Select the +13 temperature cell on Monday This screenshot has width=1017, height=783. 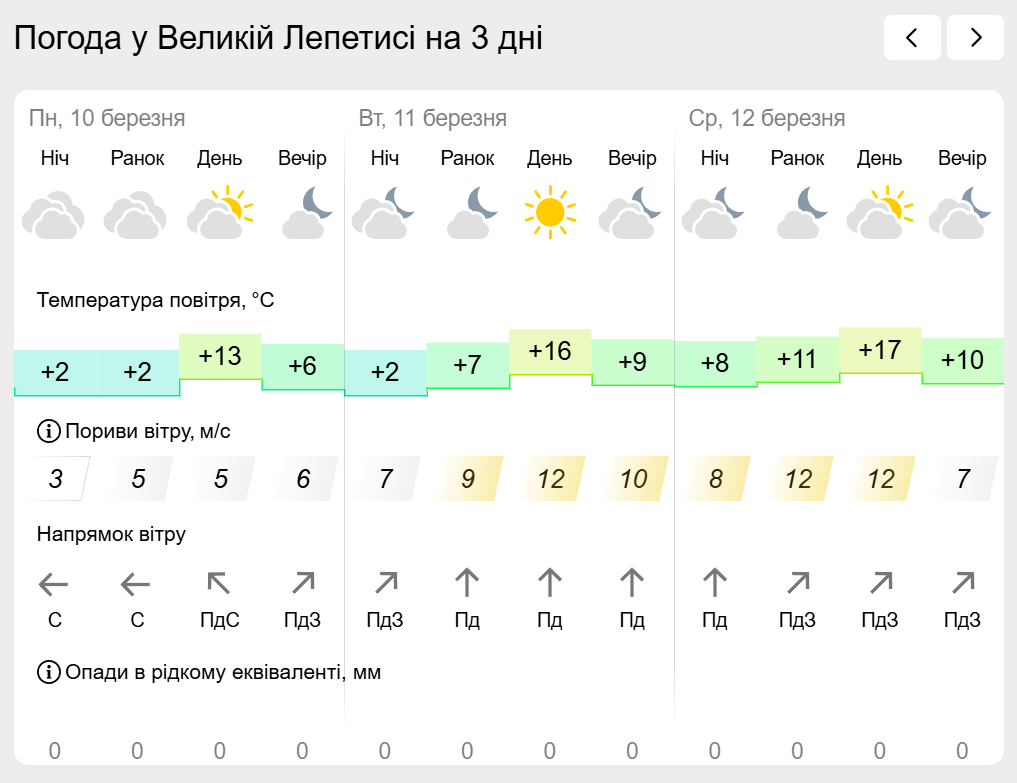[x=221, y=357]
